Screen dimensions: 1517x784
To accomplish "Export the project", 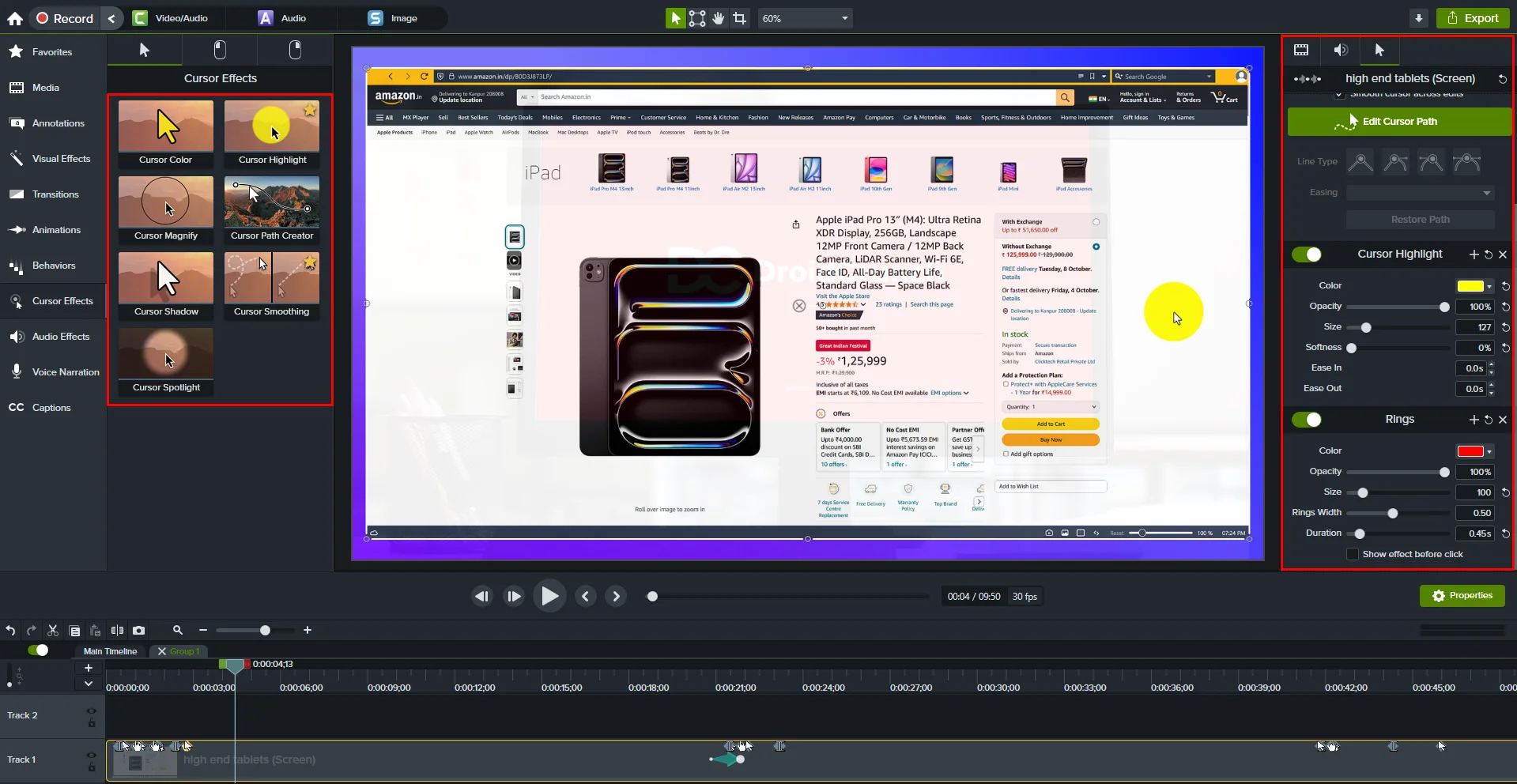I will click(x=1473, y=18).
